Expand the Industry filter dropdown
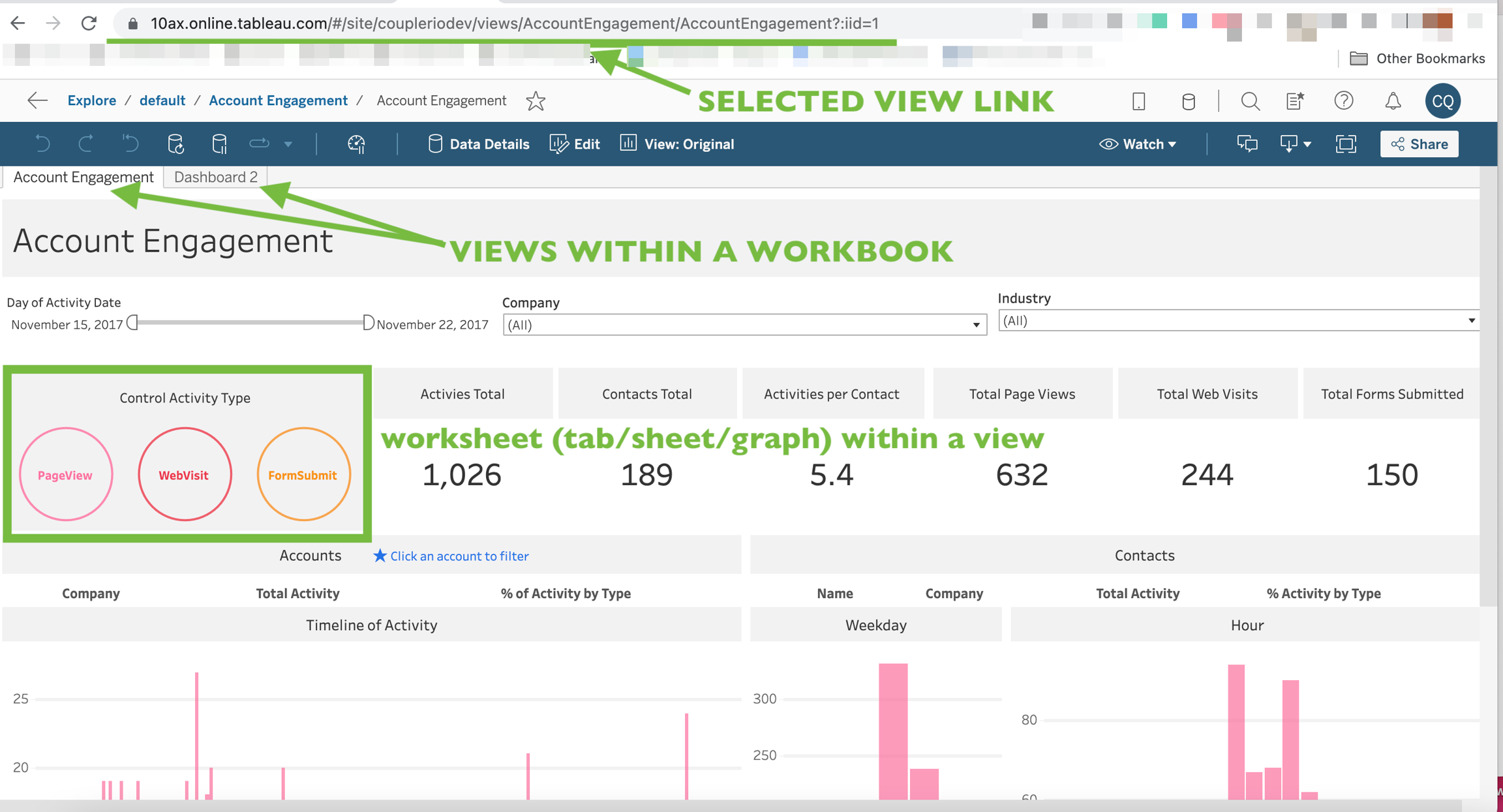 pos(1471,320)
